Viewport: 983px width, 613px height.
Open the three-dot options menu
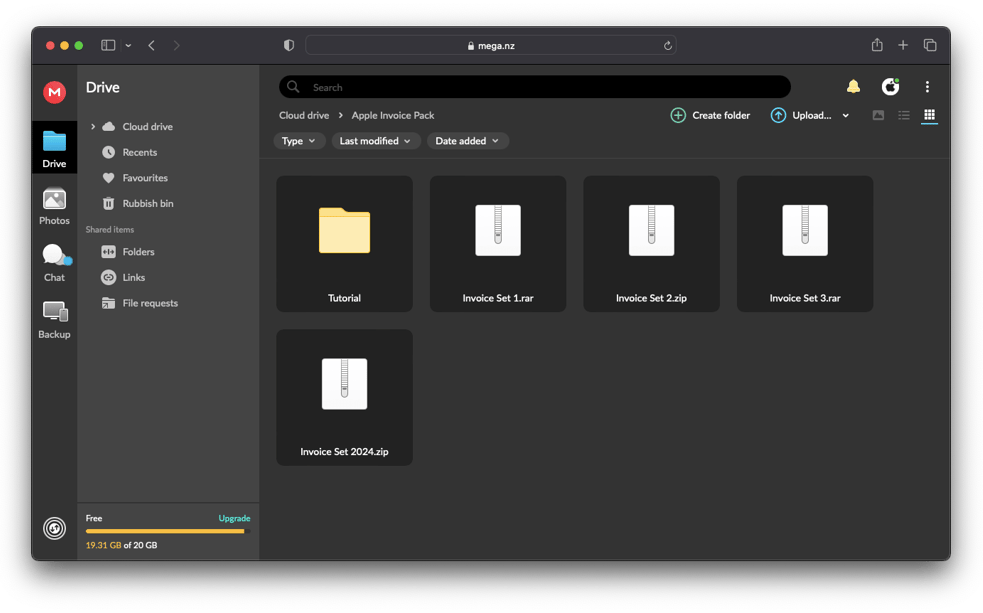pos(927,87)
